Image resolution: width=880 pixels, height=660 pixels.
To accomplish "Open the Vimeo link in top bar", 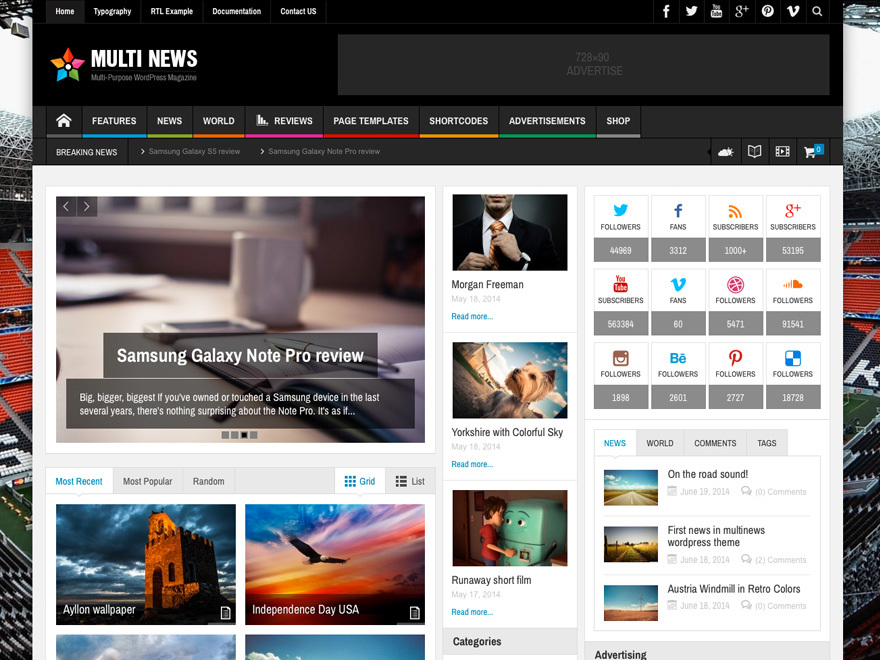I will point(792,11).
